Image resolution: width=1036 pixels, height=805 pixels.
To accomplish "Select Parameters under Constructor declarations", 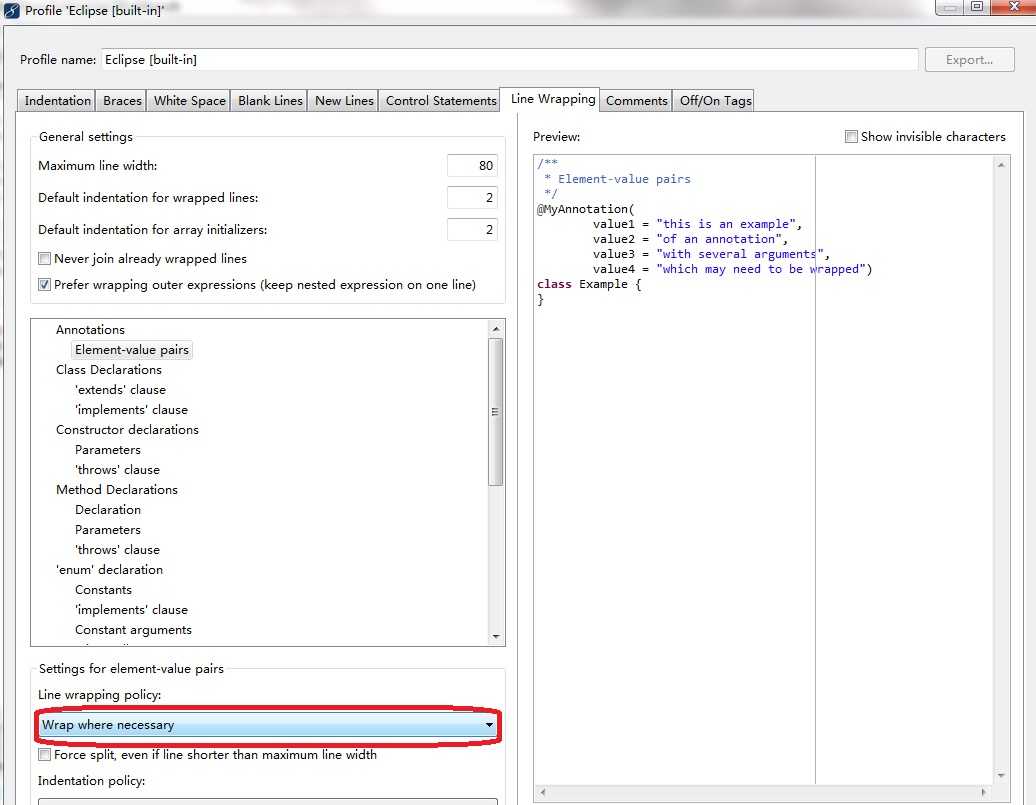I will (108, 449).
